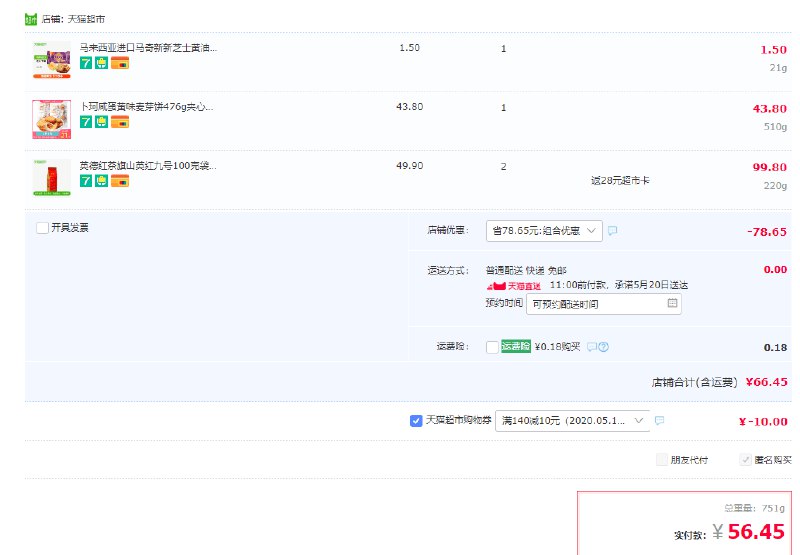Uncheck the 天猫超市购物券 coupon checkbox

point(416,421)
